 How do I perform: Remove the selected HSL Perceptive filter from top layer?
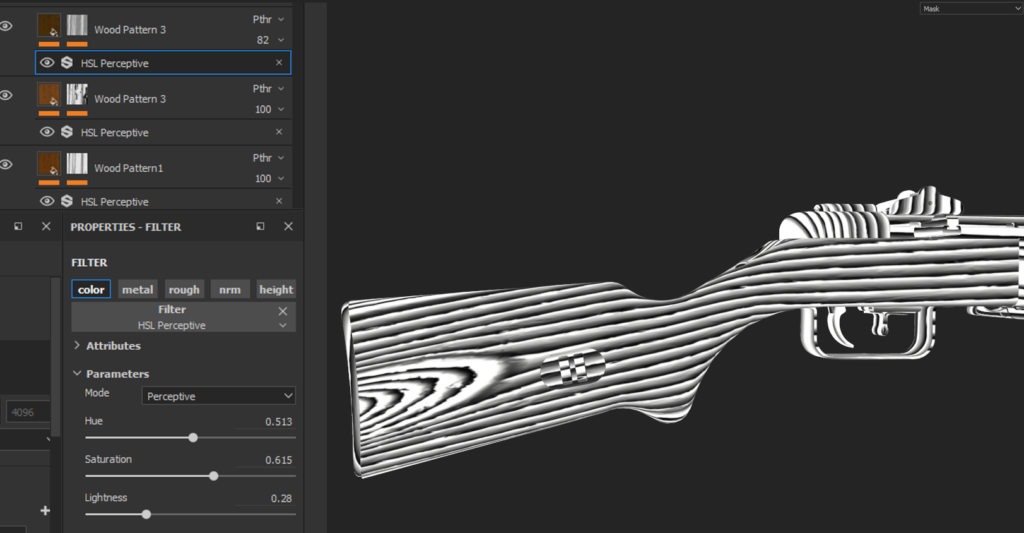coord(279,63)
